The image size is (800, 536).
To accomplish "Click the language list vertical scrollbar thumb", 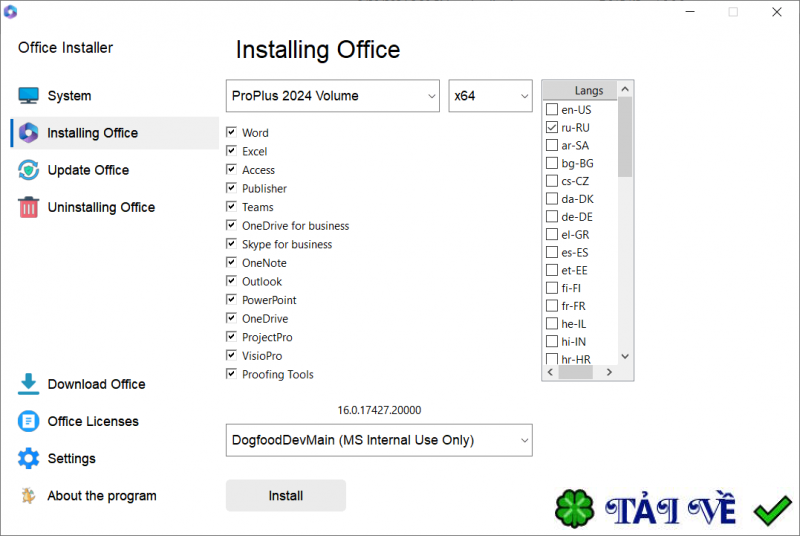I will click(625, 137).
